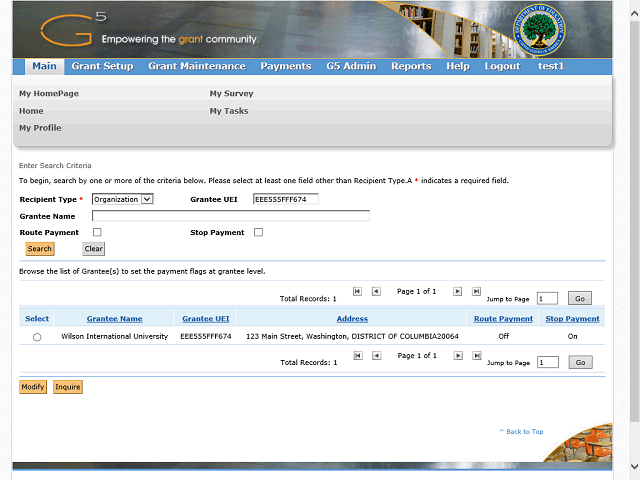Click the test1 user menu item
Image resolution: width=640 pixels, height=480 pixels.
(x=551, y=66)
